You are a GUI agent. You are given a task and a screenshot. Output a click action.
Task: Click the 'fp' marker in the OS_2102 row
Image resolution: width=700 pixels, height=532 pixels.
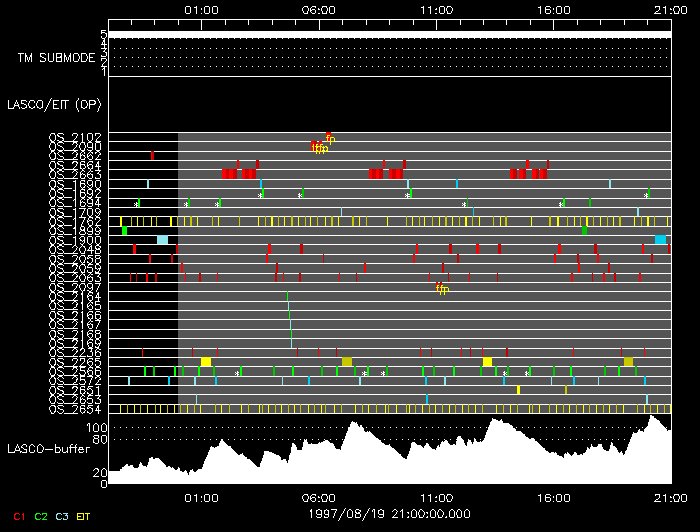(329, 138)
